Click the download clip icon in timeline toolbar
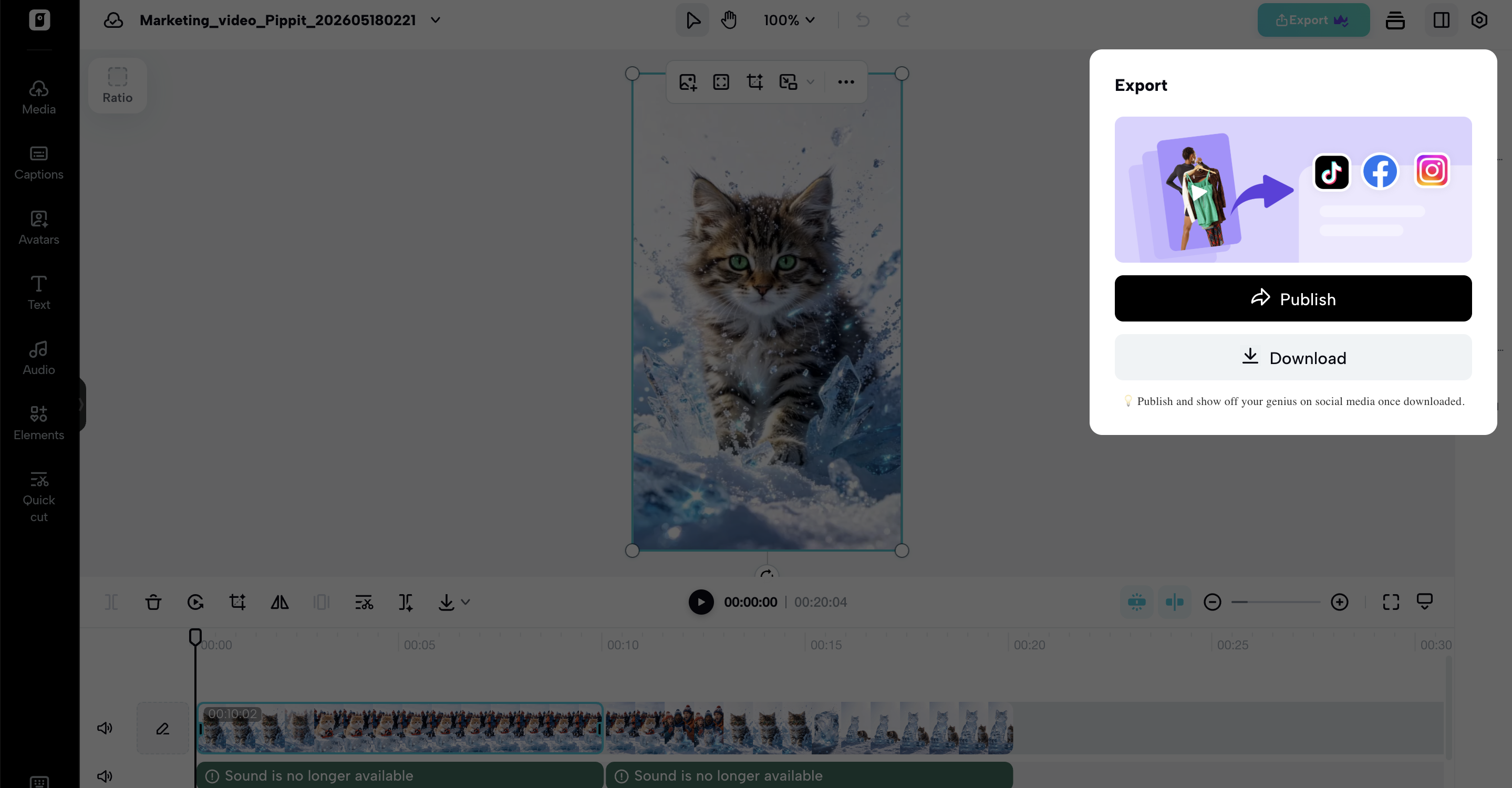Viewport: 1512px width, 788px height. pos(446,602)
